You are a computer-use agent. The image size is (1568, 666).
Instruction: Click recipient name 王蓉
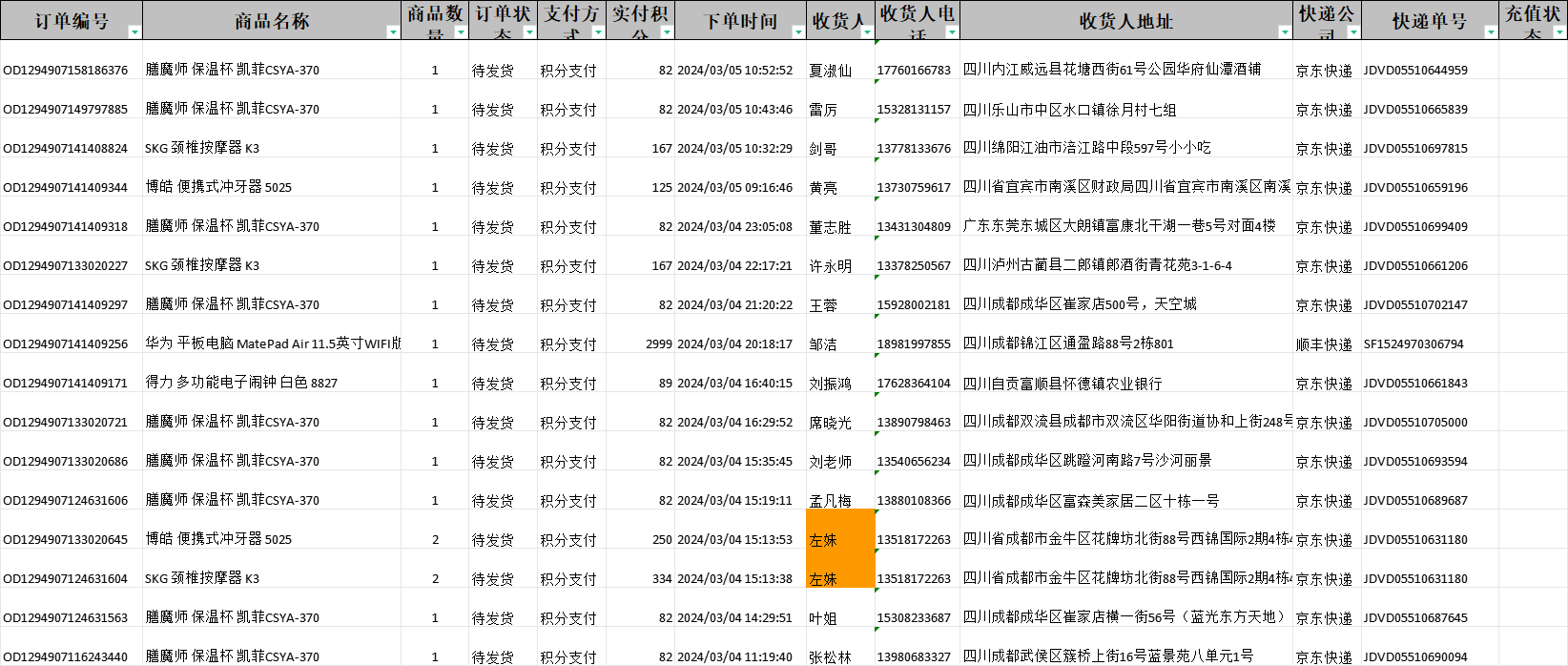pyautogui.click(x=823, y=305)
